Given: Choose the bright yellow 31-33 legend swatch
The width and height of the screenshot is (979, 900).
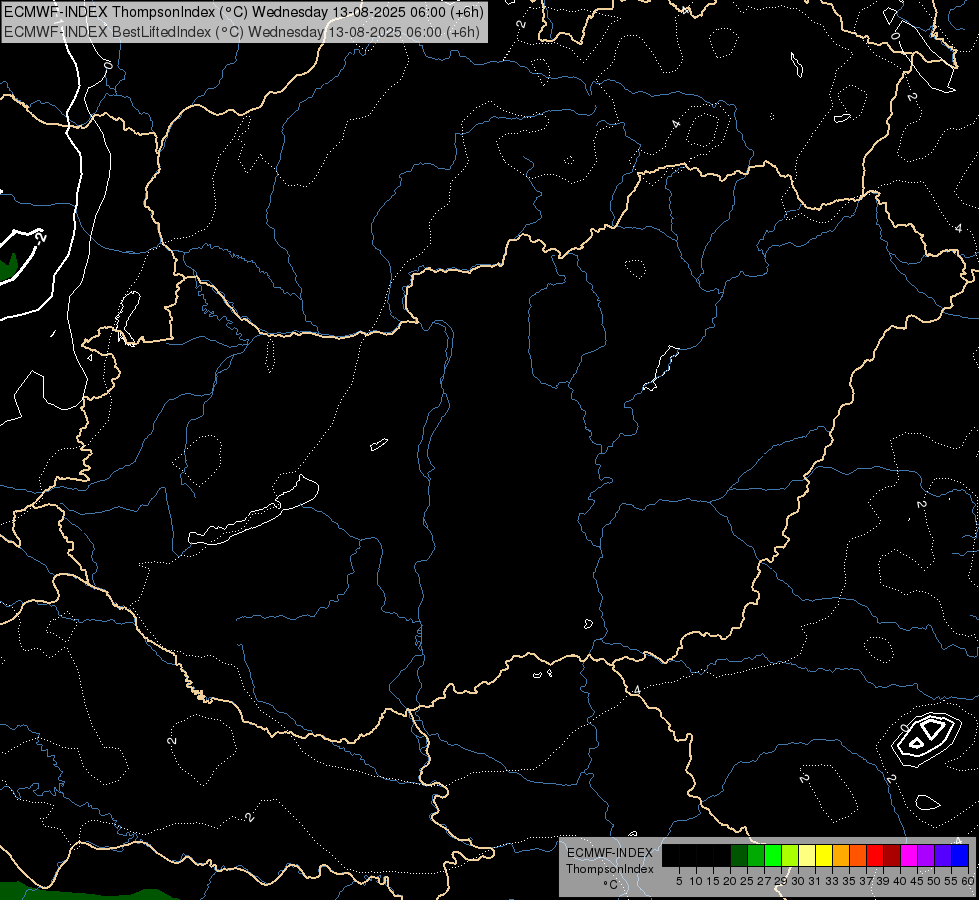Looking at the screenshot, I should [824, 855].
